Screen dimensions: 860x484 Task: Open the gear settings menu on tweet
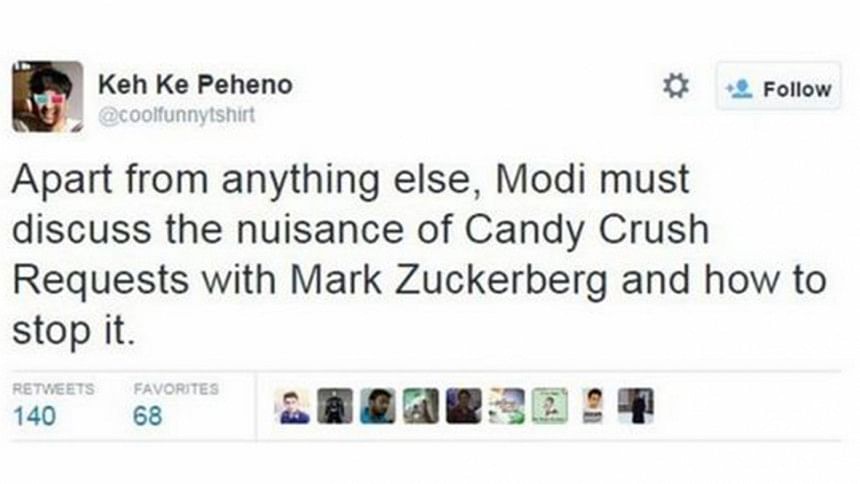pos(677,88)
